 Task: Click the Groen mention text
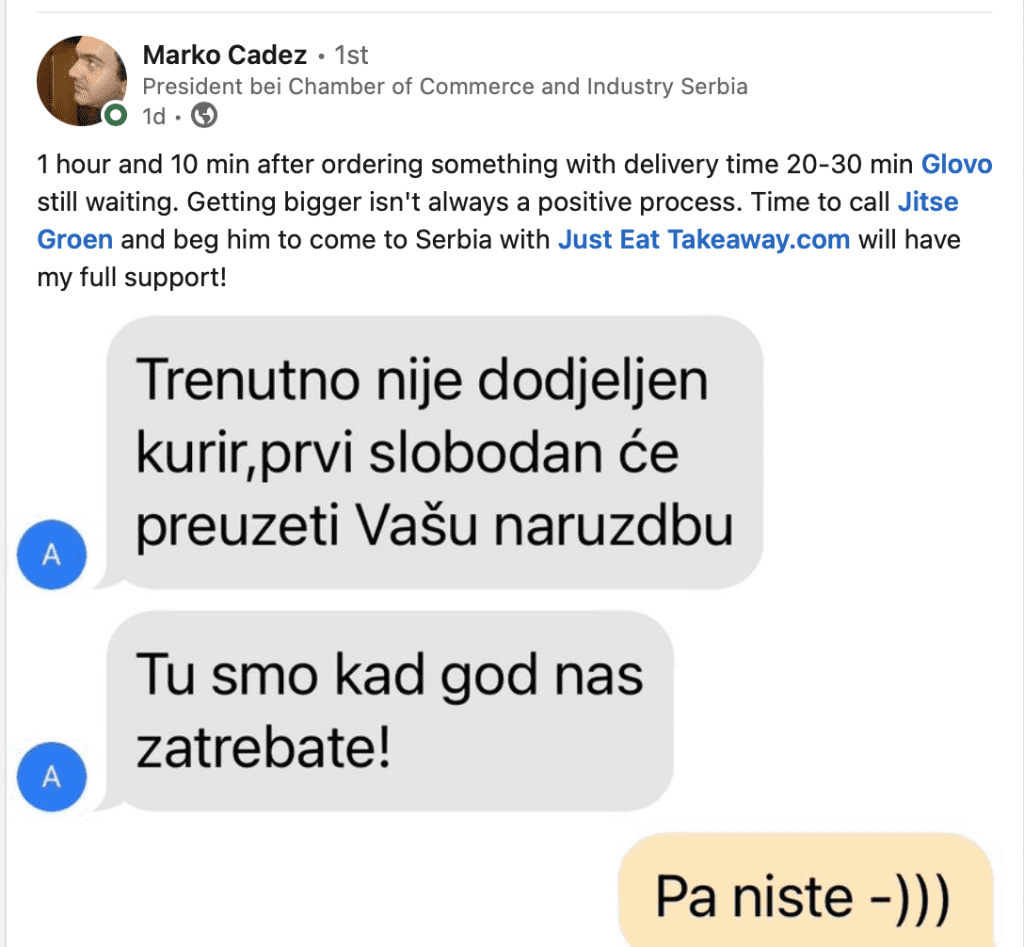74,240
